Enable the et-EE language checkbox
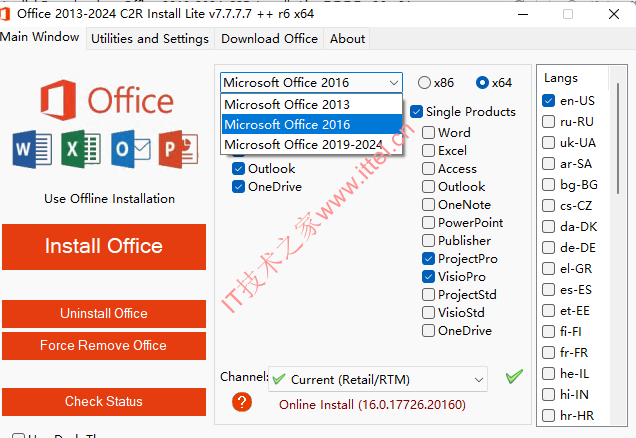This screenshot has height=438, width=636. 548,311
